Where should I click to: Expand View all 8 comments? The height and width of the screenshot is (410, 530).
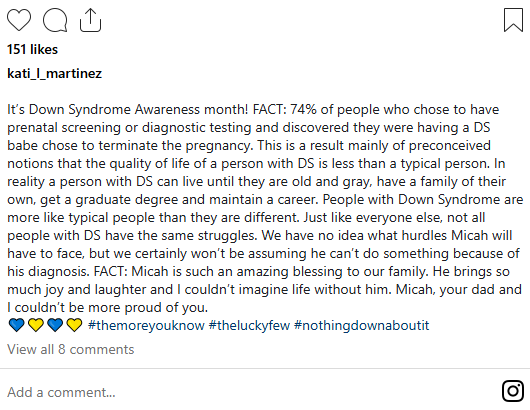pos(71,349)
